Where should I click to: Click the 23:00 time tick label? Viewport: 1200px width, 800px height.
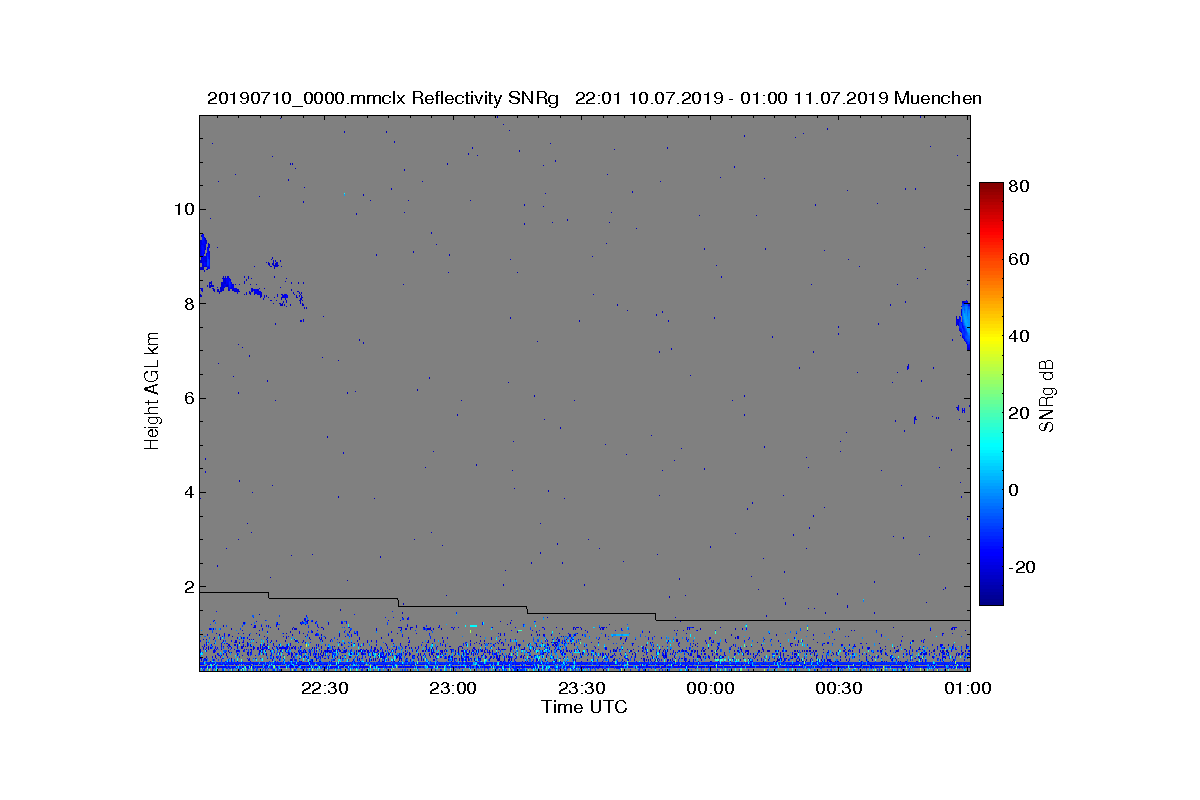[x=453, y=688]
